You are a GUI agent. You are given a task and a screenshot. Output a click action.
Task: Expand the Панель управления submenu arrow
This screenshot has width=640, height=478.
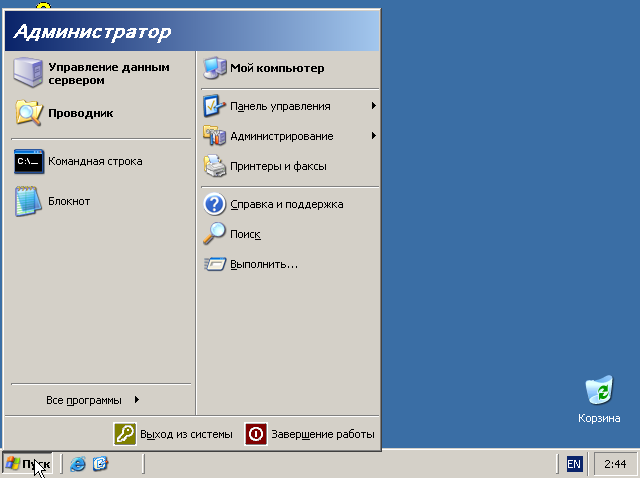[373, 106]
